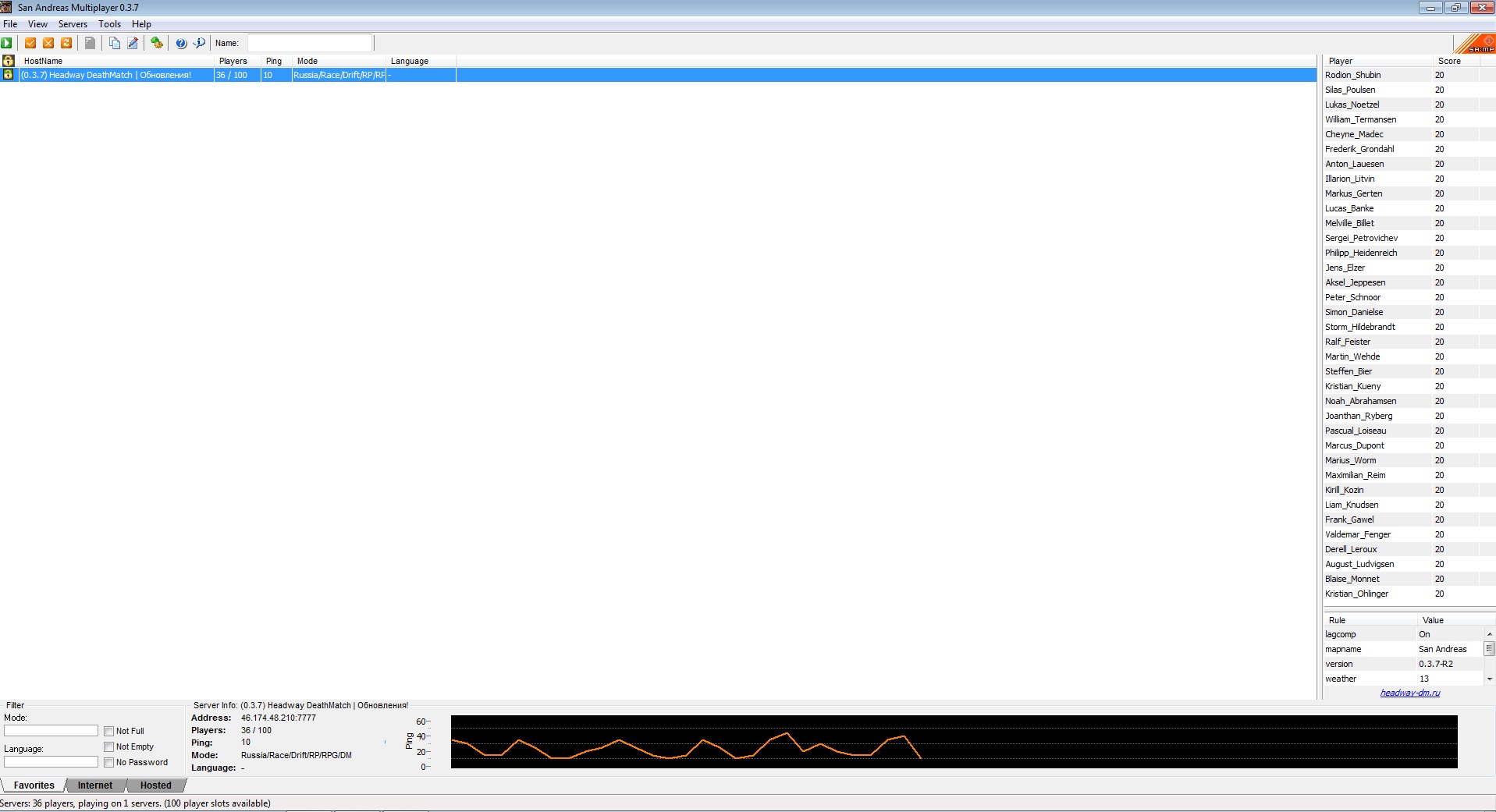Open Settings with the green gear icon
The width and height of the screenshot is (1496, 812).
coord(157,43)
